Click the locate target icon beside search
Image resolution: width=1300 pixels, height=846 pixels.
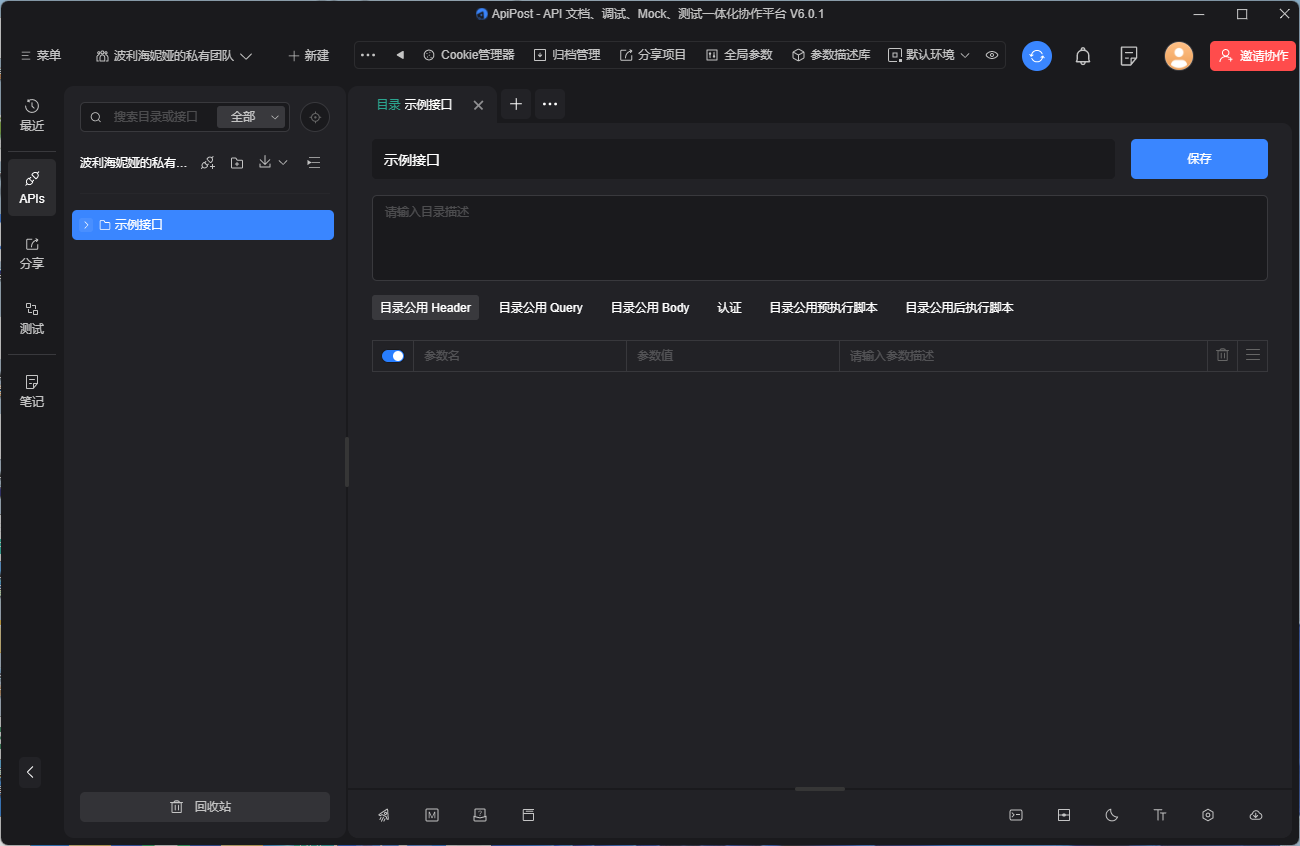[315, 117]
